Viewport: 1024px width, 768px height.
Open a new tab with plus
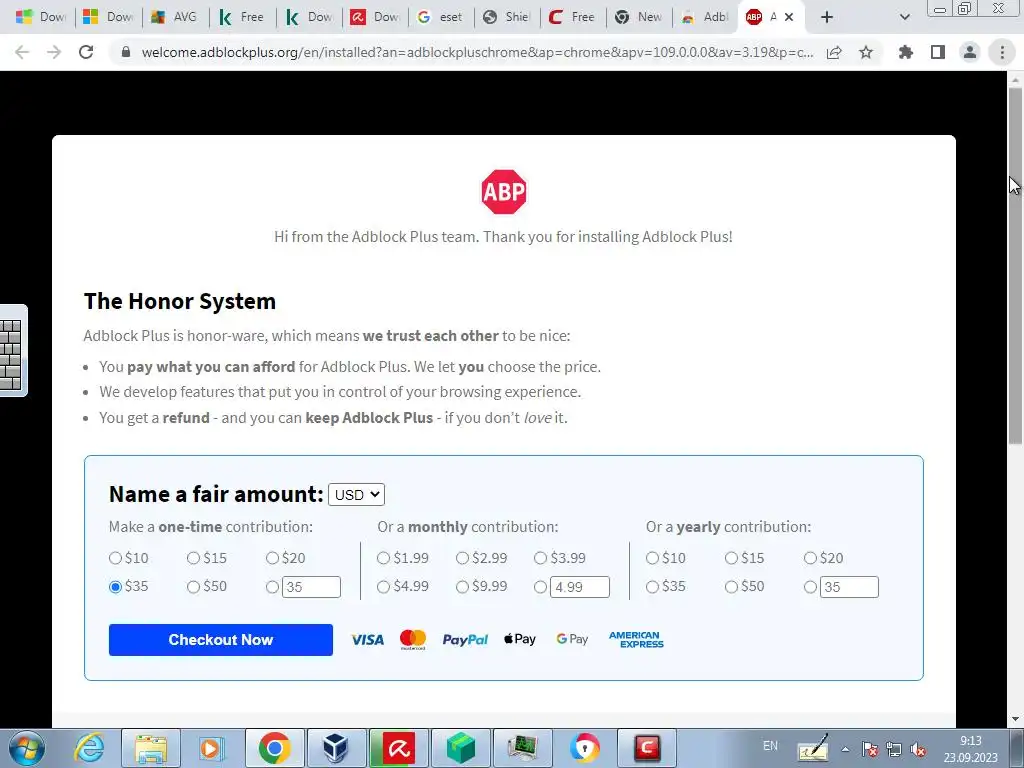coord(827,17)
